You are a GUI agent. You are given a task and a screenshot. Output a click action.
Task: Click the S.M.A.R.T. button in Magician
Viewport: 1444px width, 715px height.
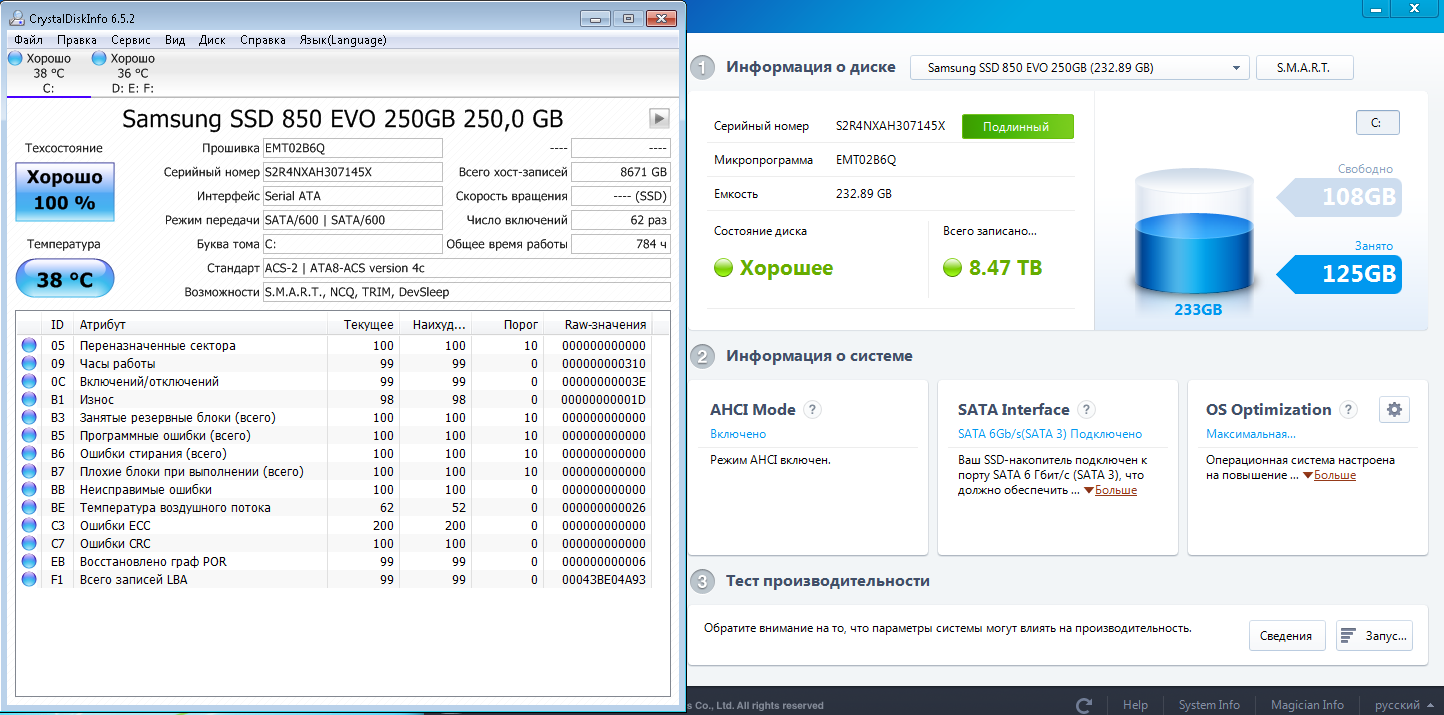click(1305, 68)
